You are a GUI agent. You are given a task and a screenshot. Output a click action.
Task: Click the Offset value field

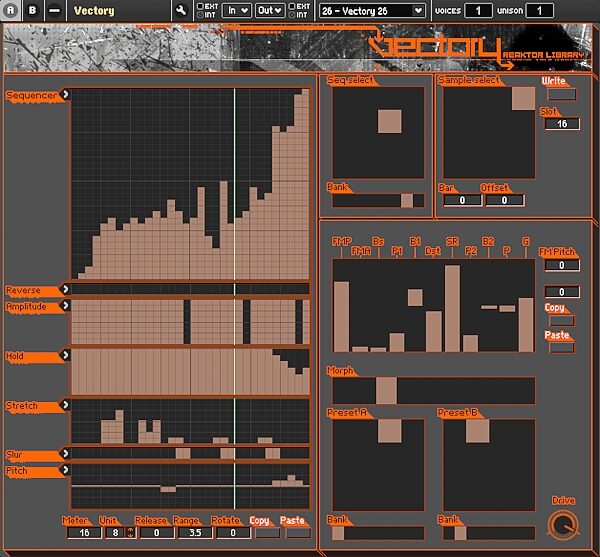(504, 200)
